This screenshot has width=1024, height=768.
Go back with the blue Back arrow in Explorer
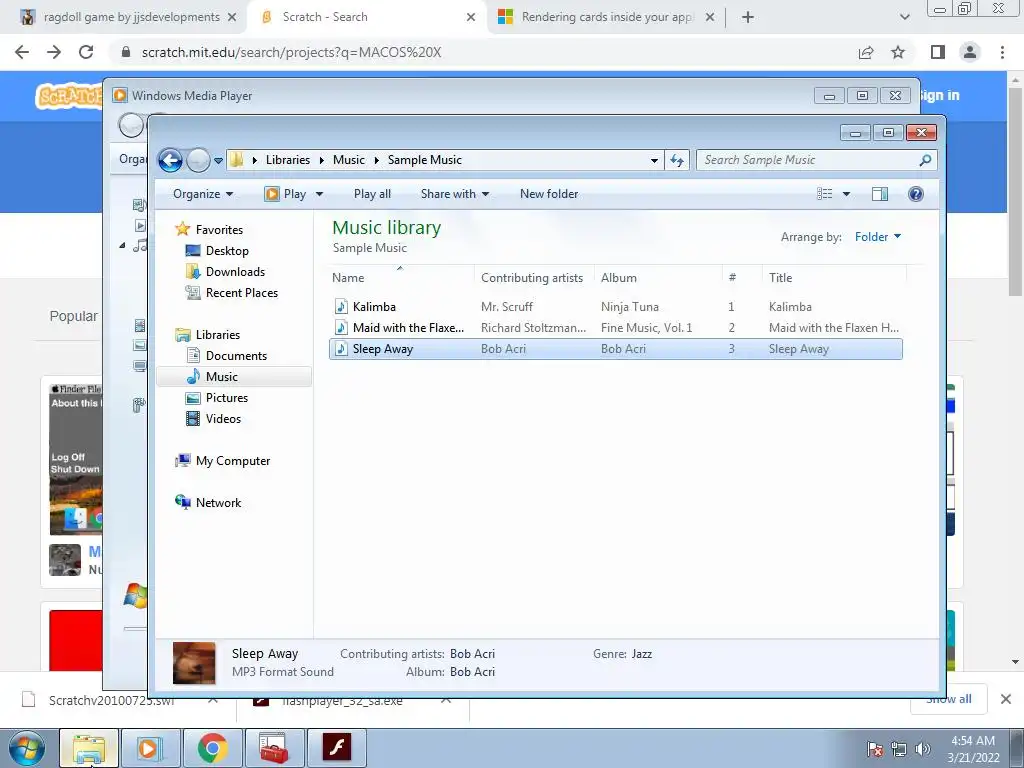[170, 160]
